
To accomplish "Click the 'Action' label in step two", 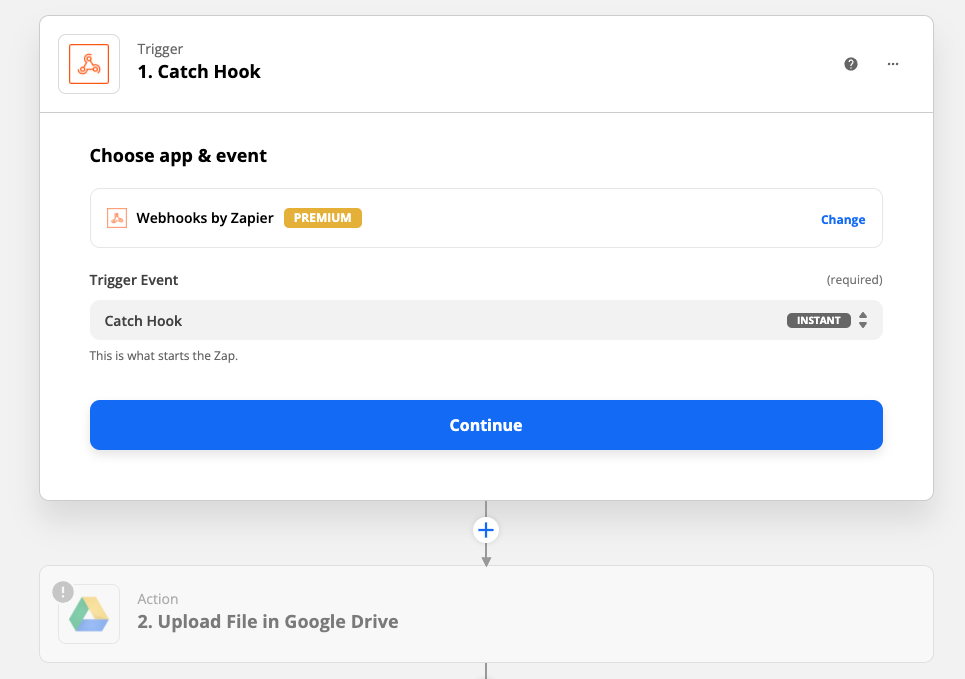I will [x=158, y=599].
